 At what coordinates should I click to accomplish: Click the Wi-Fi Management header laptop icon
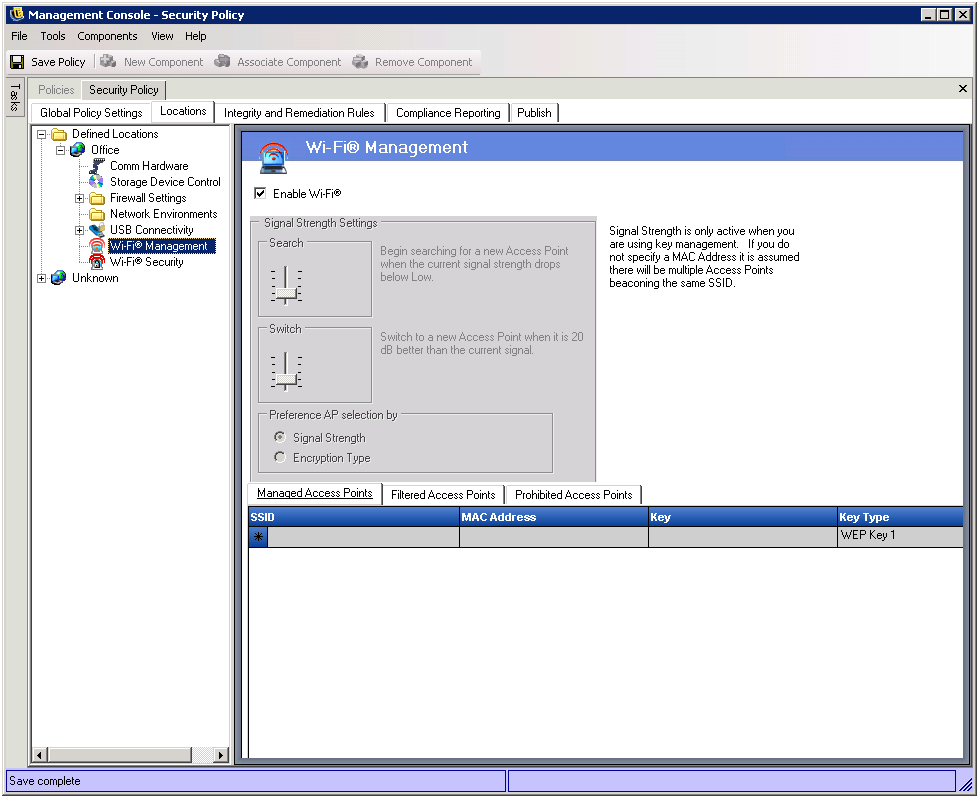pos(273,158)
